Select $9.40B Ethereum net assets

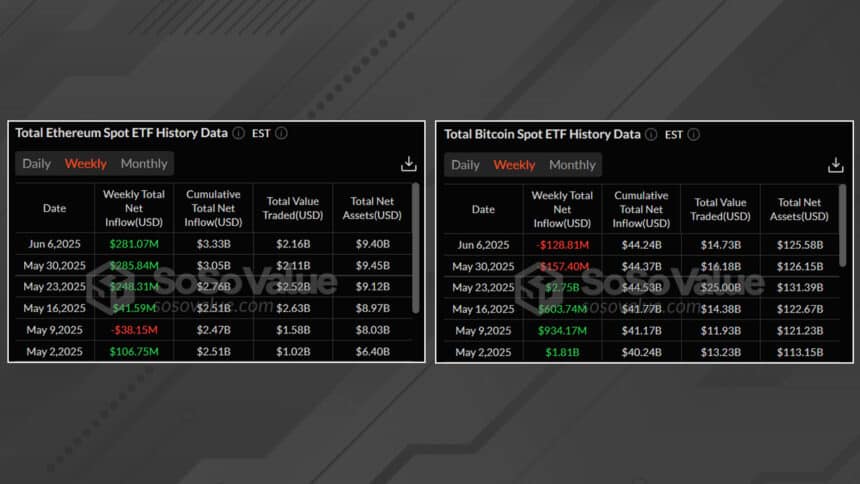[x=372, y=244]
